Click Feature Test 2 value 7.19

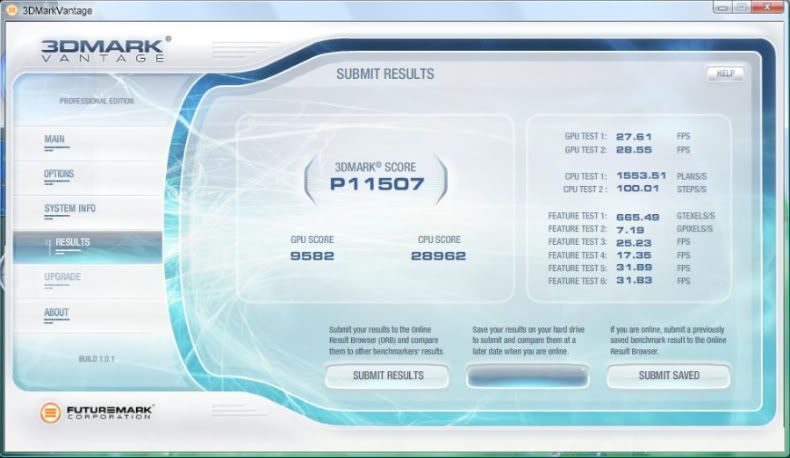pyautogui.click(x=630, y=230)
